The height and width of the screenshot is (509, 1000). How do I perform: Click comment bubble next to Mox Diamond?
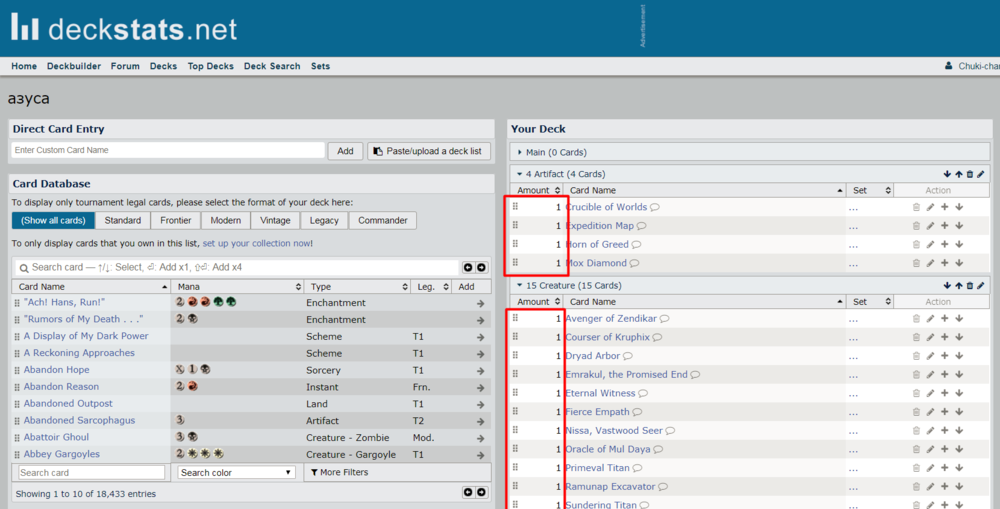tap(634, 264)
